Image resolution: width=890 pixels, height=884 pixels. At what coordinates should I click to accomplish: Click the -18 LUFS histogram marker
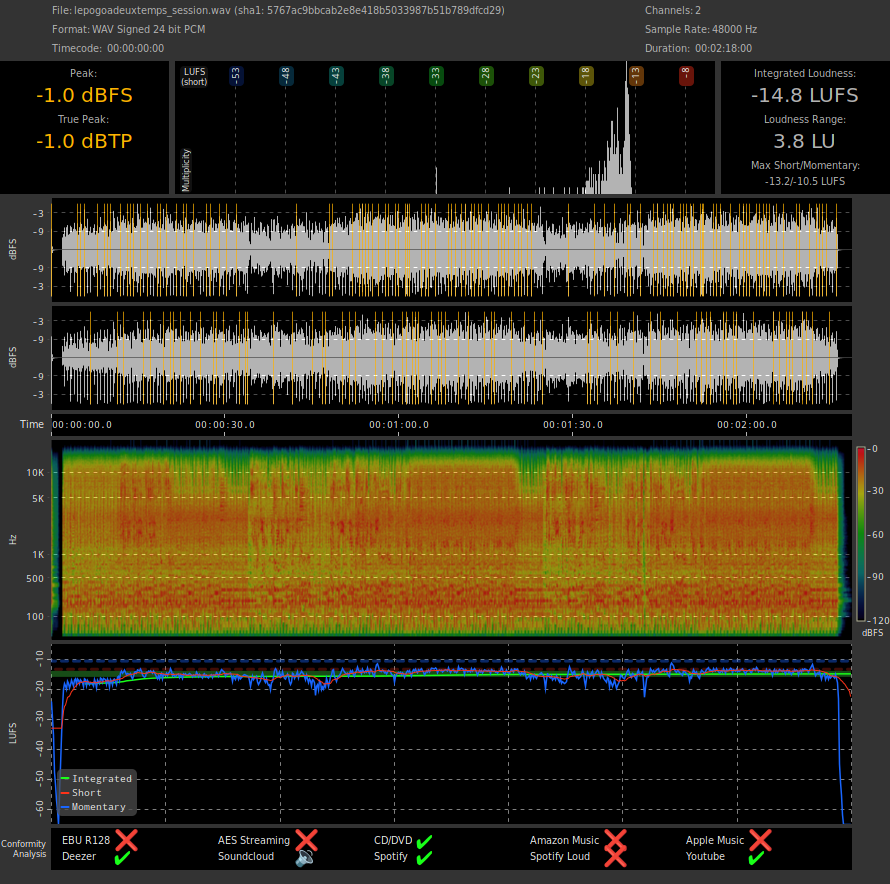click(x=586, y=75)
